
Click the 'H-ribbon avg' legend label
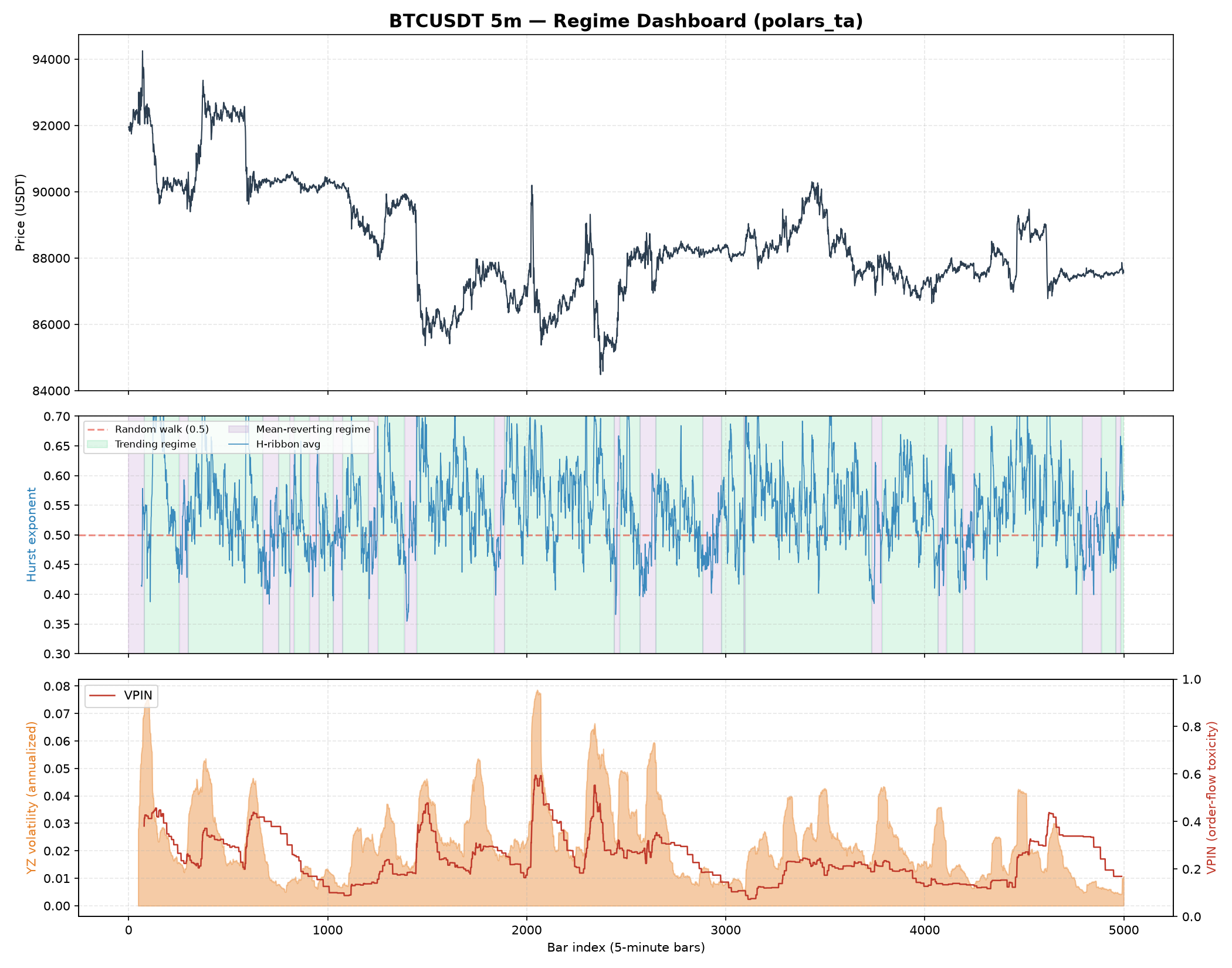(x=289, y=444)
